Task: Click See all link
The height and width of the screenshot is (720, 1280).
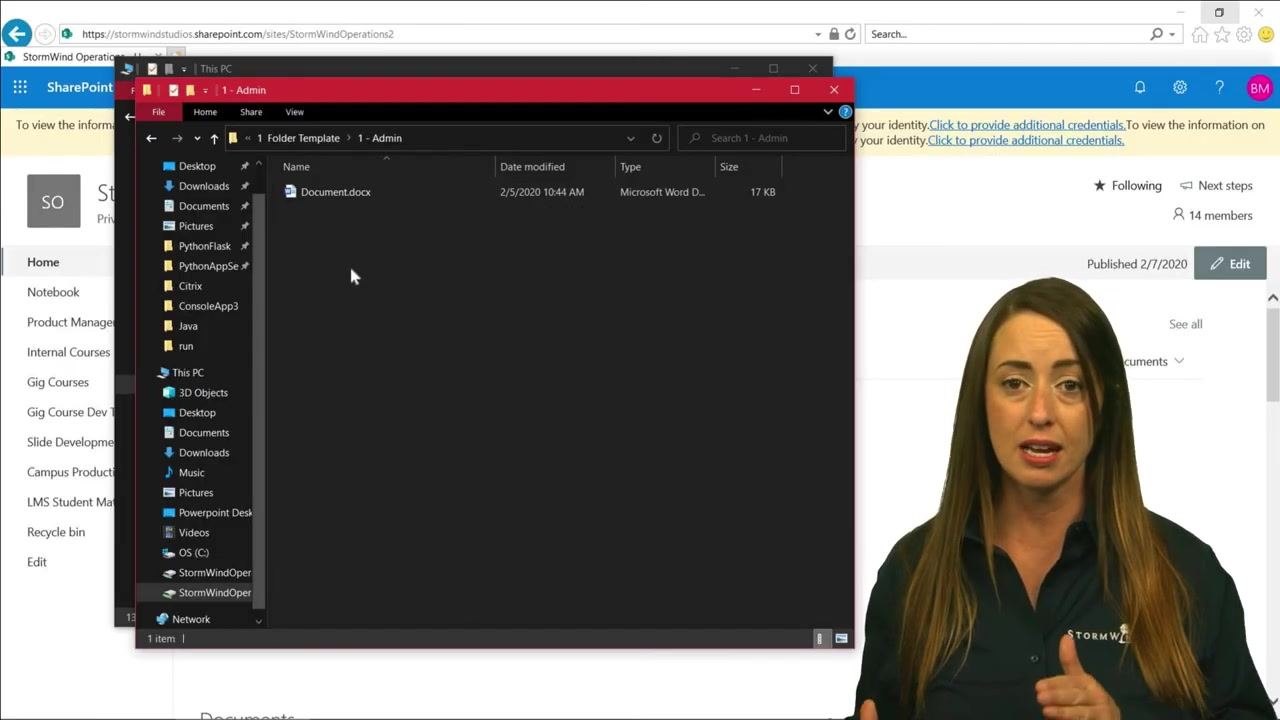Action: (1186, 324)
